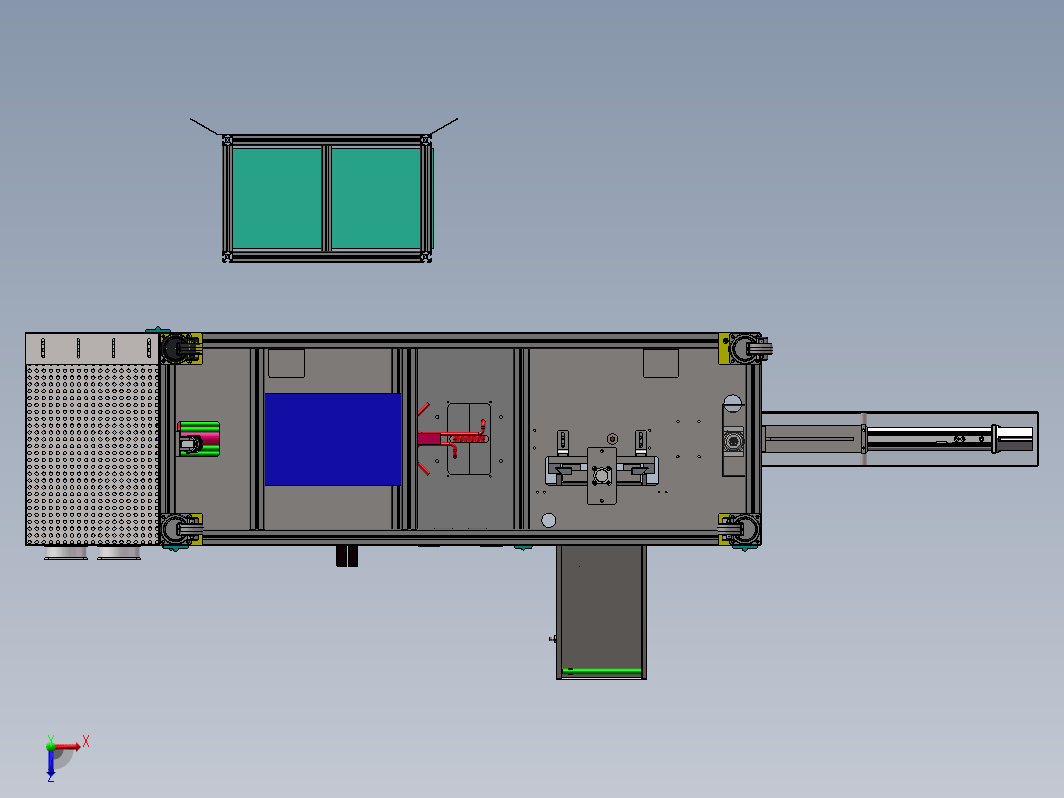This screenshot has height=798, width=1064.
Task: Select the center mounting plate with the square flange
Action: coord(602,476)
